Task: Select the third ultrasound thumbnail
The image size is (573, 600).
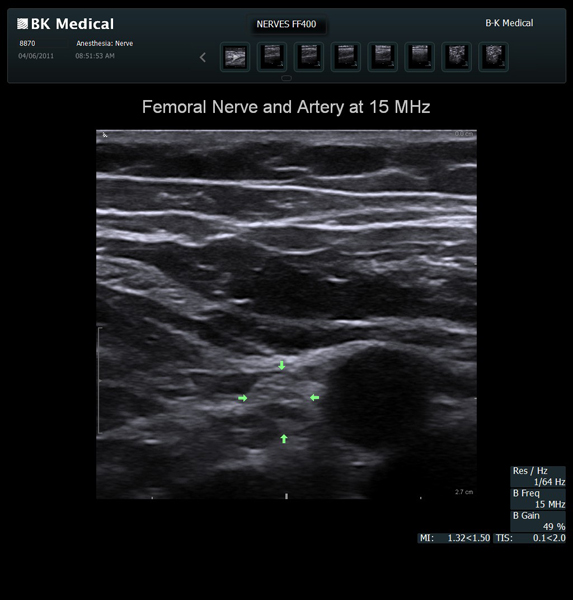Action: [x=309, y=57]
